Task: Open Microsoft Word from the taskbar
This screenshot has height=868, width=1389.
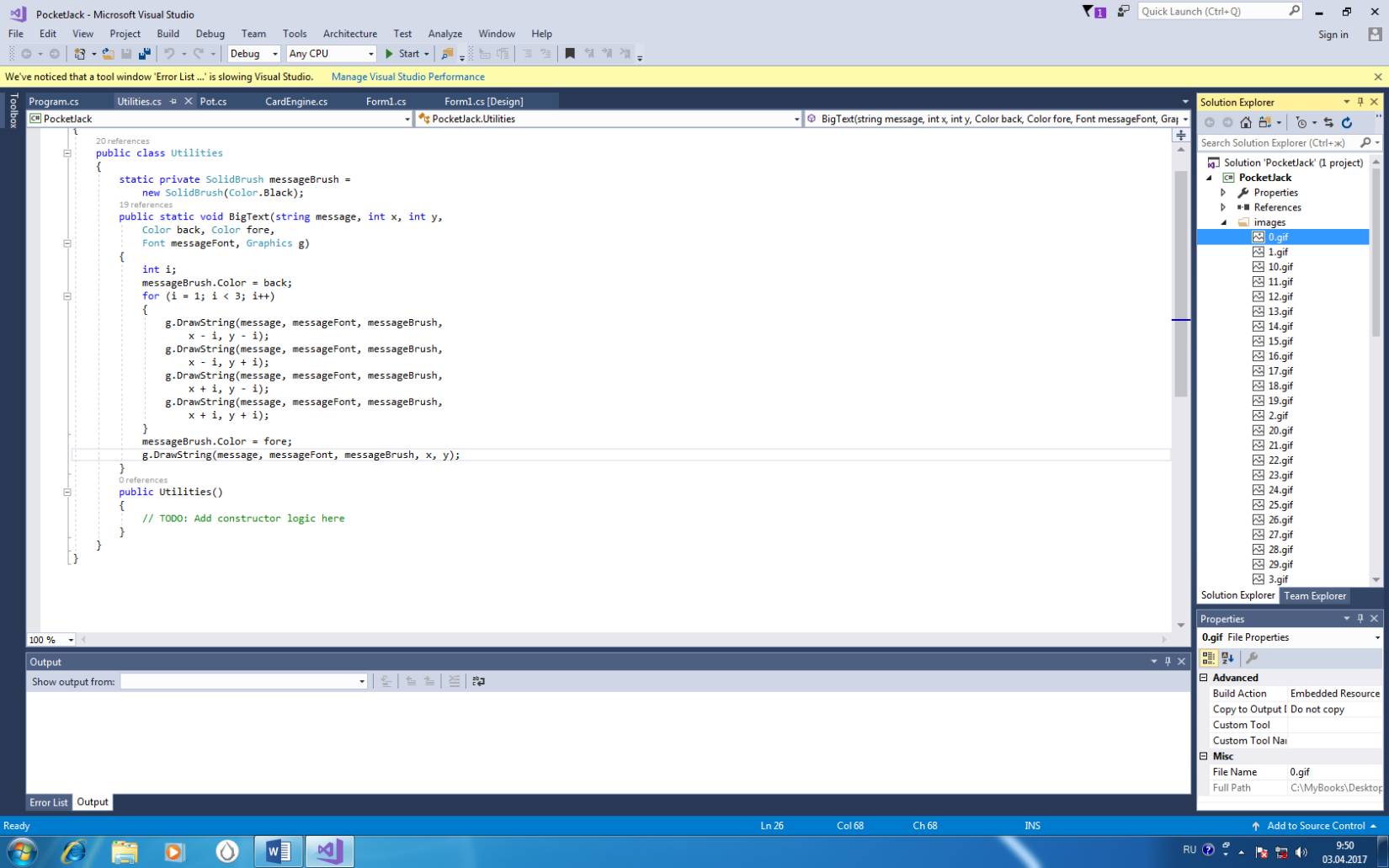Action: pos(278,851)
